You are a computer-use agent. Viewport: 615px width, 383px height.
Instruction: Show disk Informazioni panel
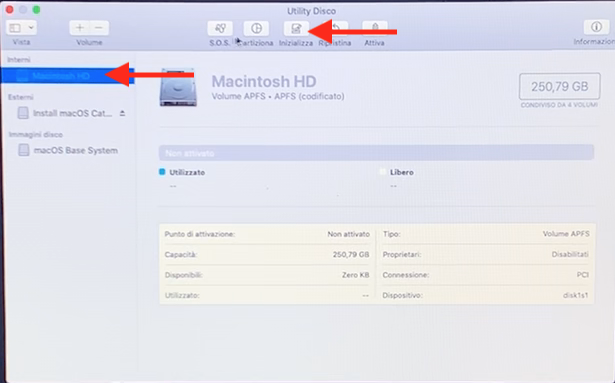pos(596,27)
